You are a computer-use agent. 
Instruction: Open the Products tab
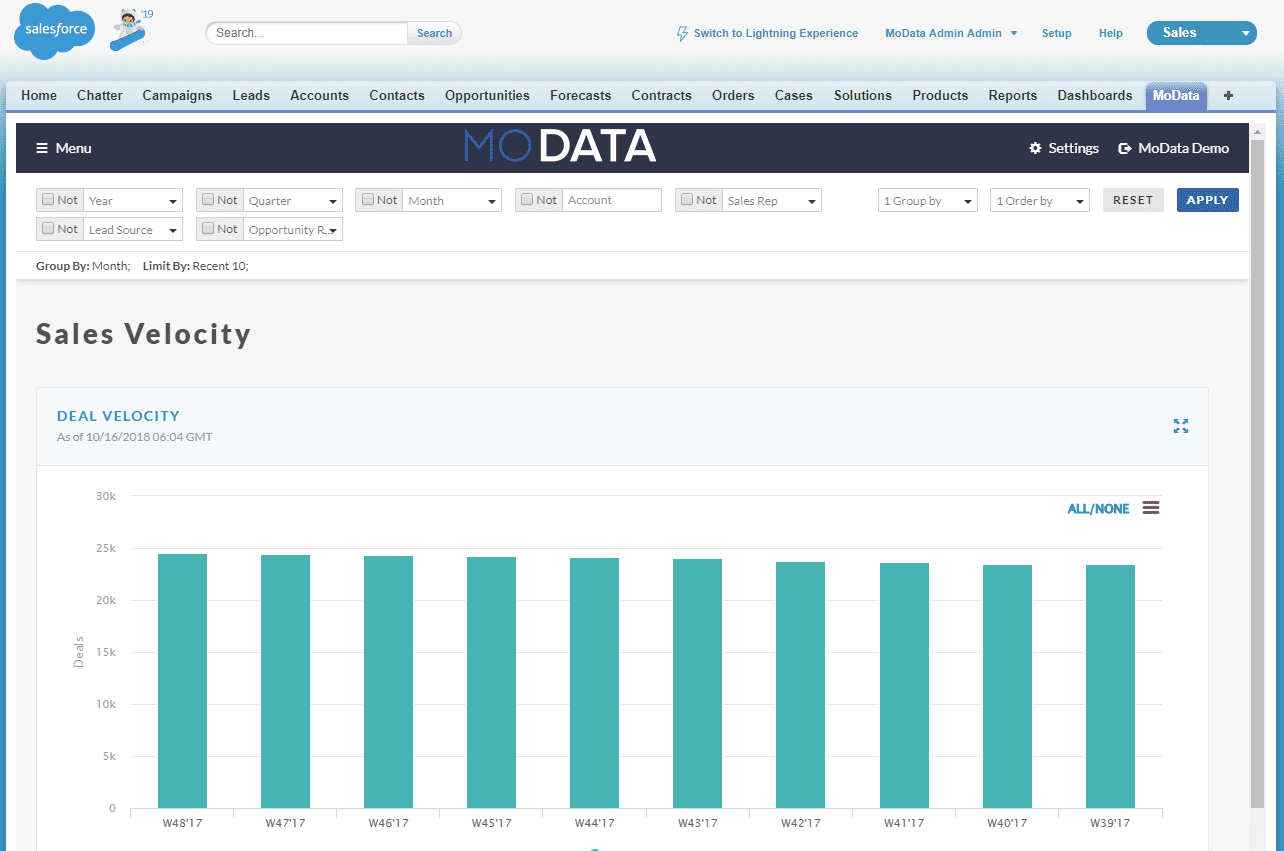[x=940, y=96]
